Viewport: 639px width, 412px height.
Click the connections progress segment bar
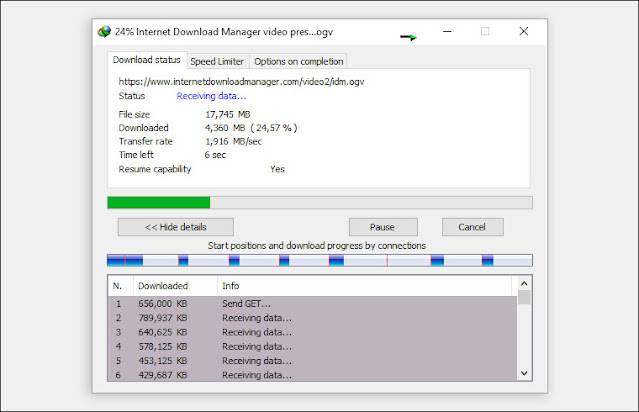(320, 260)
